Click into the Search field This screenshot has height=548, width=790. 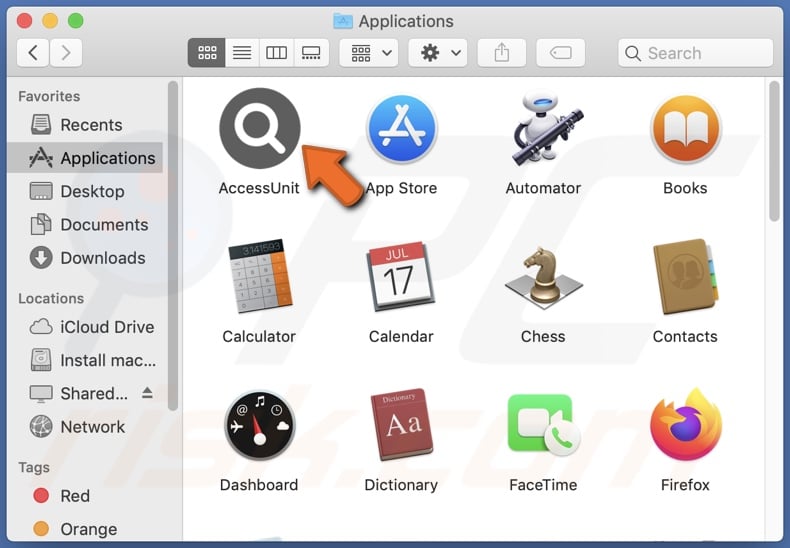click(x=695, y=52)
